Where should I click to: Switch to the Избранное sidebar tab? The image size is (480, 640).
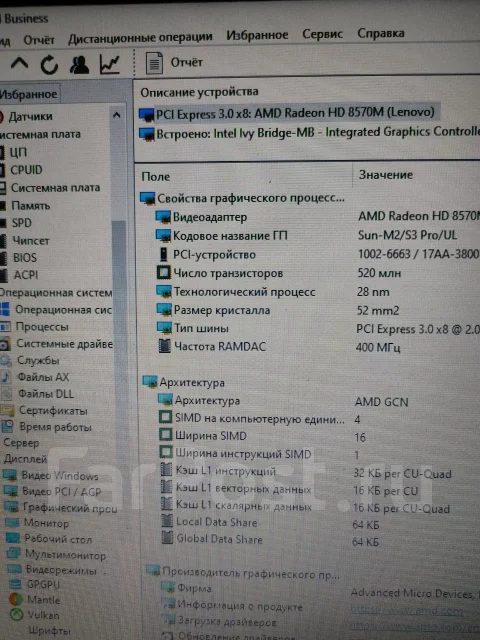(29, 94)
